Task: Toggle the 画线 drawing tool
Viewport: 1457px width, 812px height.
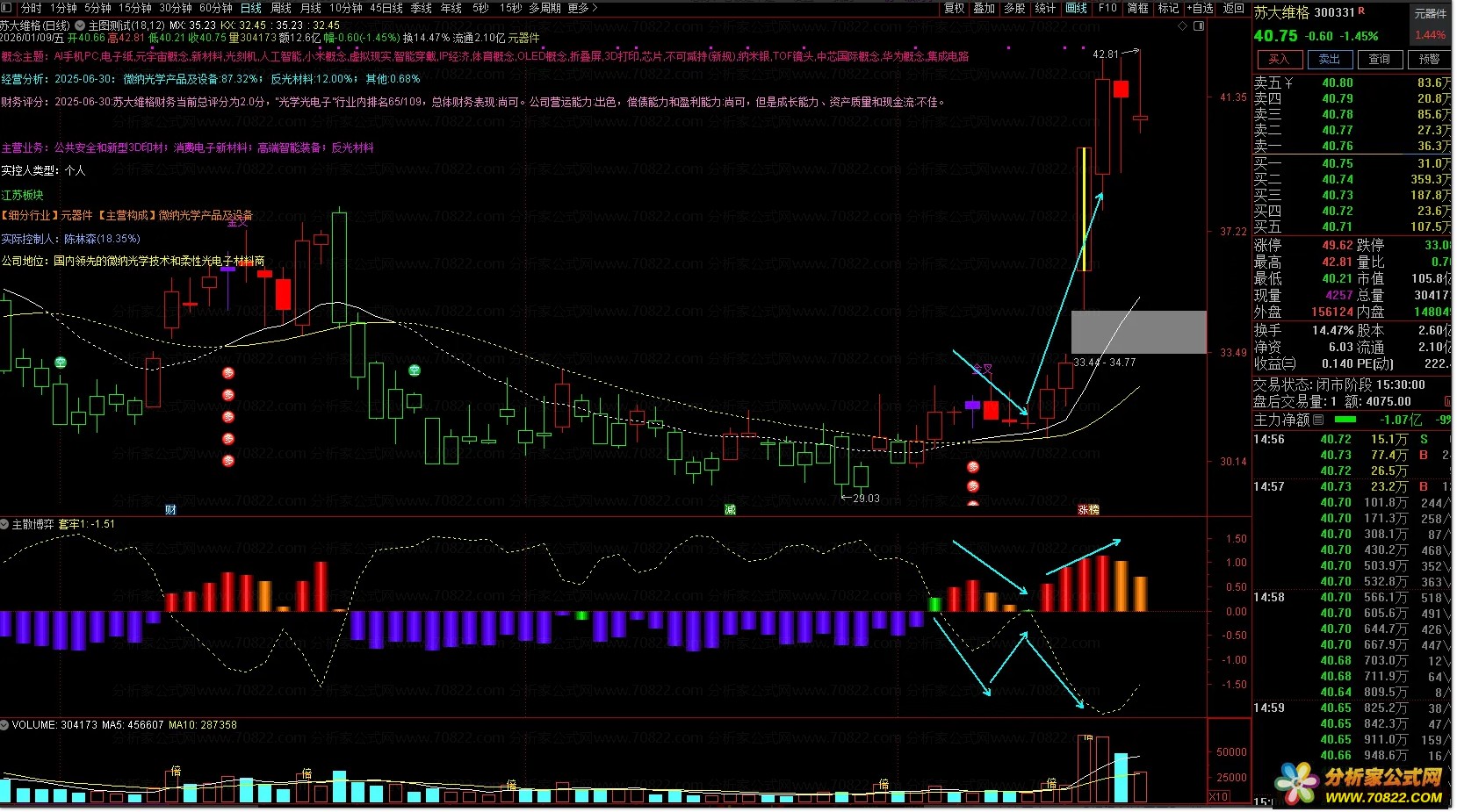Action: 1076,8
